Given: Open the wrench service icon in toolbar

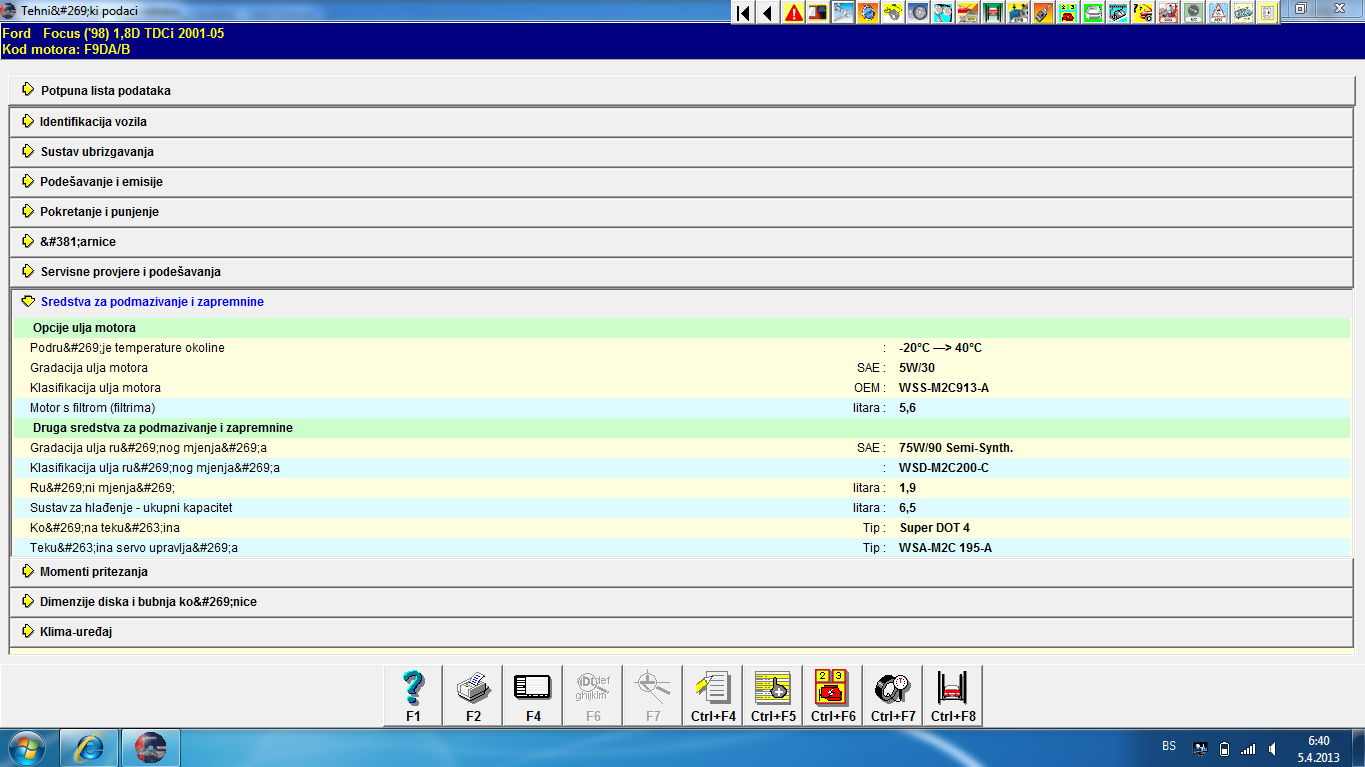Looking at the screenshot, I should coord(843,13).
